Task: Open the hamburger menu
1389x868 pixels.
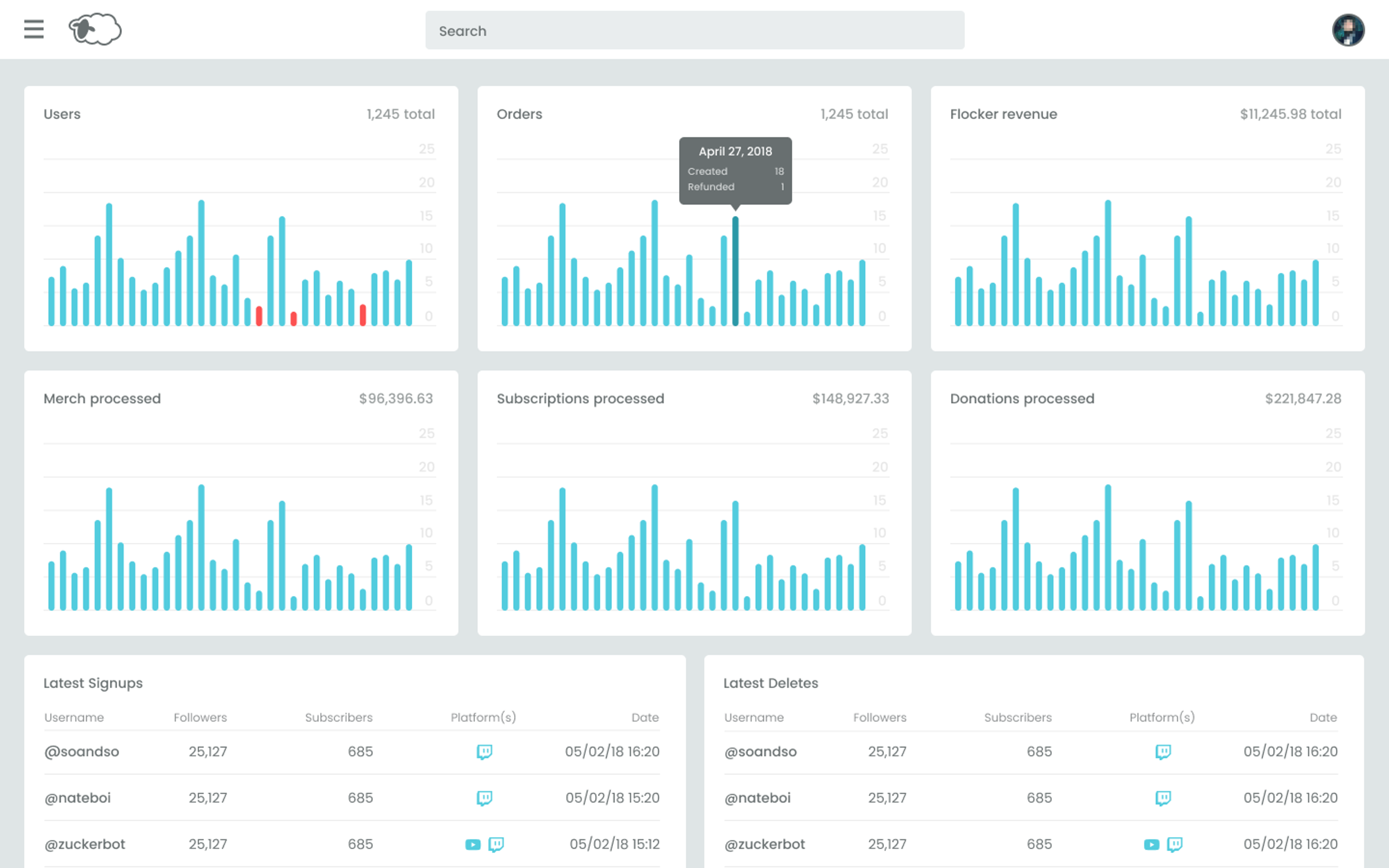Action: click(34, 29)
